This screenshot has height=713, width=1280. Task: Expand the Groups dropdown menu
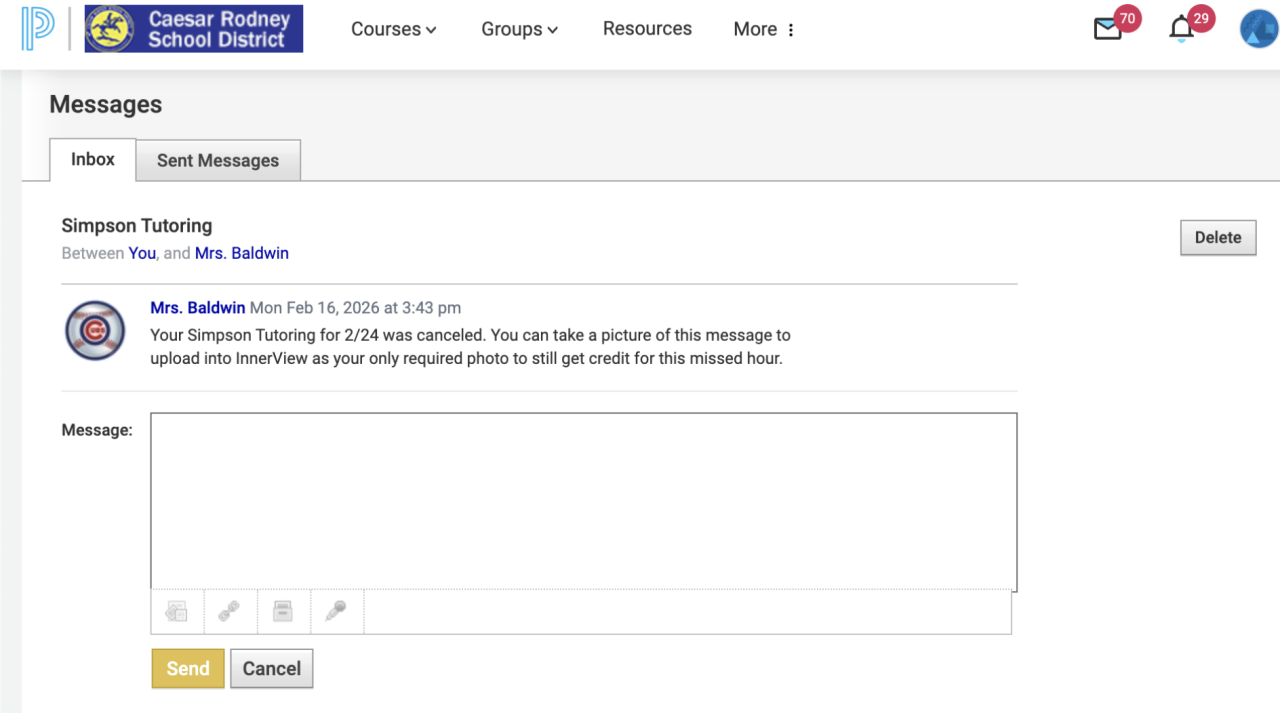[519, 29]
